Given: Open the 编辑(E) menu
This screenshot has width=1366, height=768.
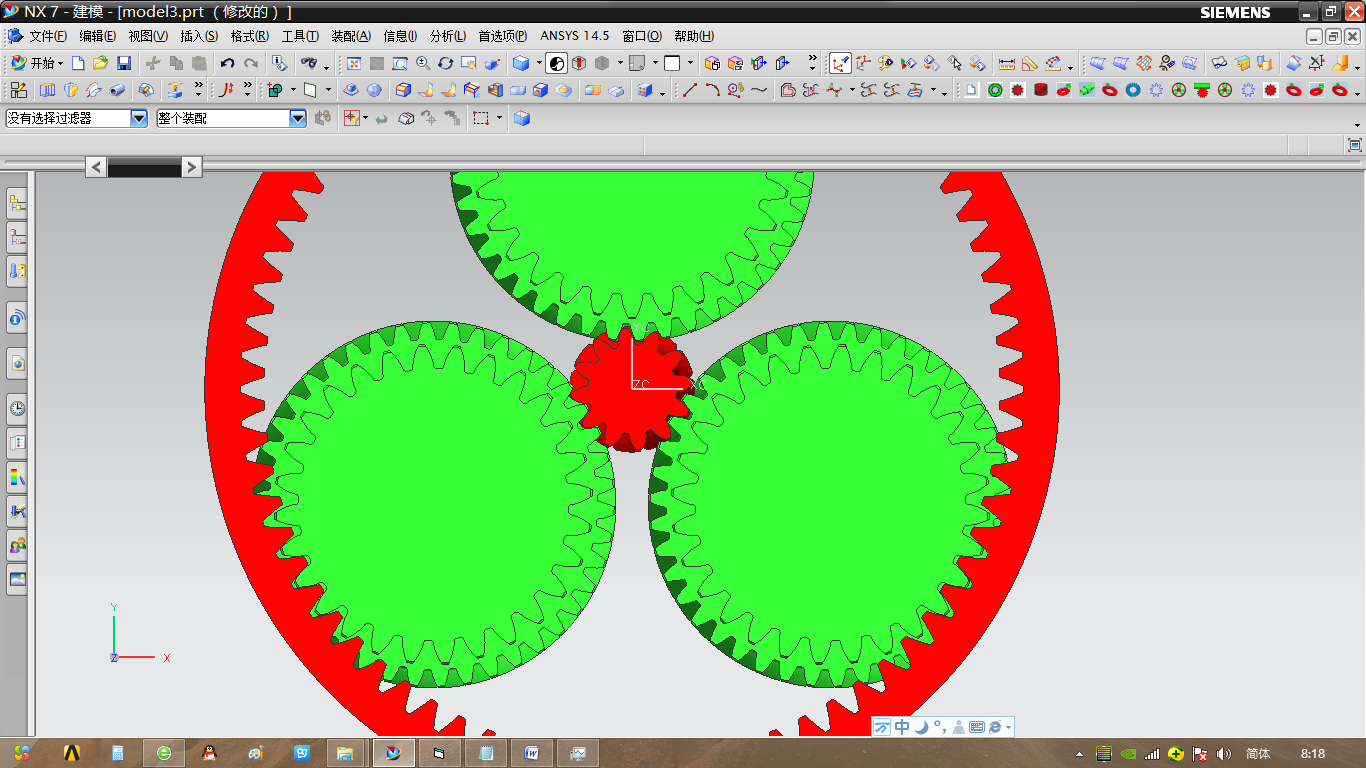Looking at the screenshot, I should 97,36.
